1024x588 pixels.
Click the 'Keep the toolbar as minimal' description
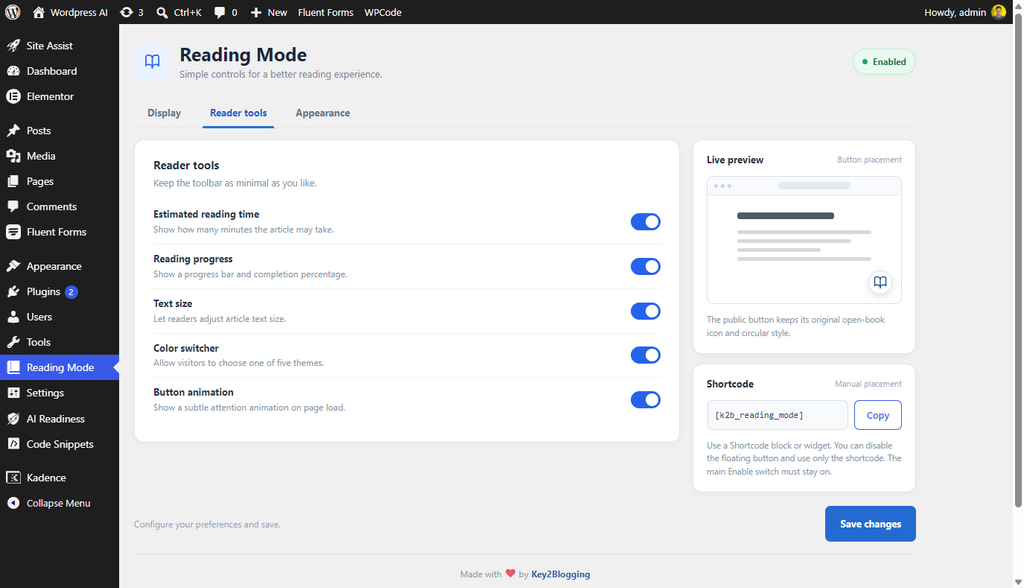[235, 183]
